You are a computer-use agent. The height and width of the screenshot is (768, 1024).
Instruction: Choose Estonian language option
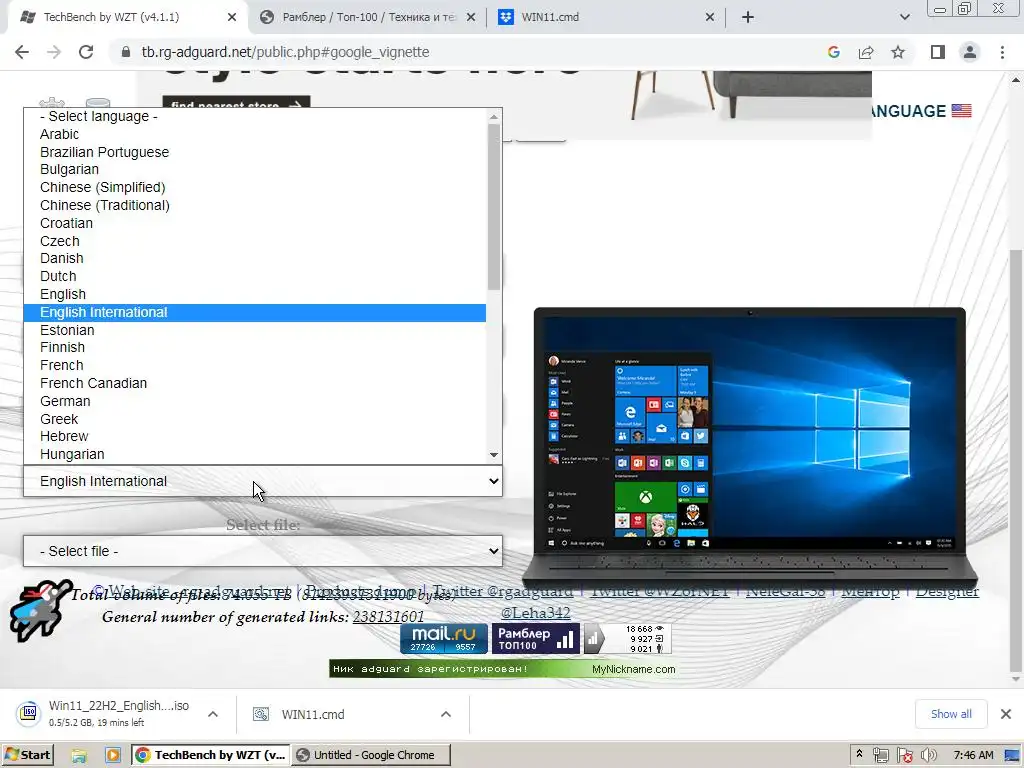click(x=255, y=330)
